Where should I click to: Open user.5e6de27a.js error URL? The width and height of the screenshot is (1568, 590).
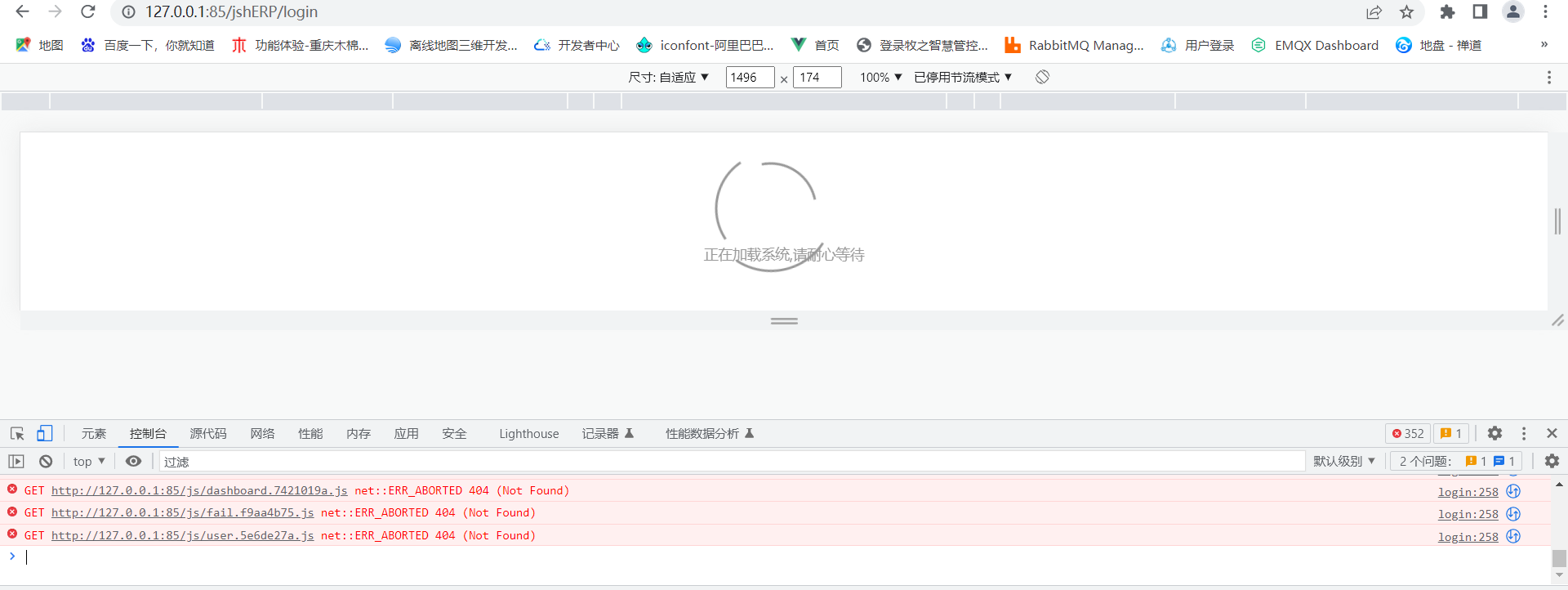tap(182, 535)
